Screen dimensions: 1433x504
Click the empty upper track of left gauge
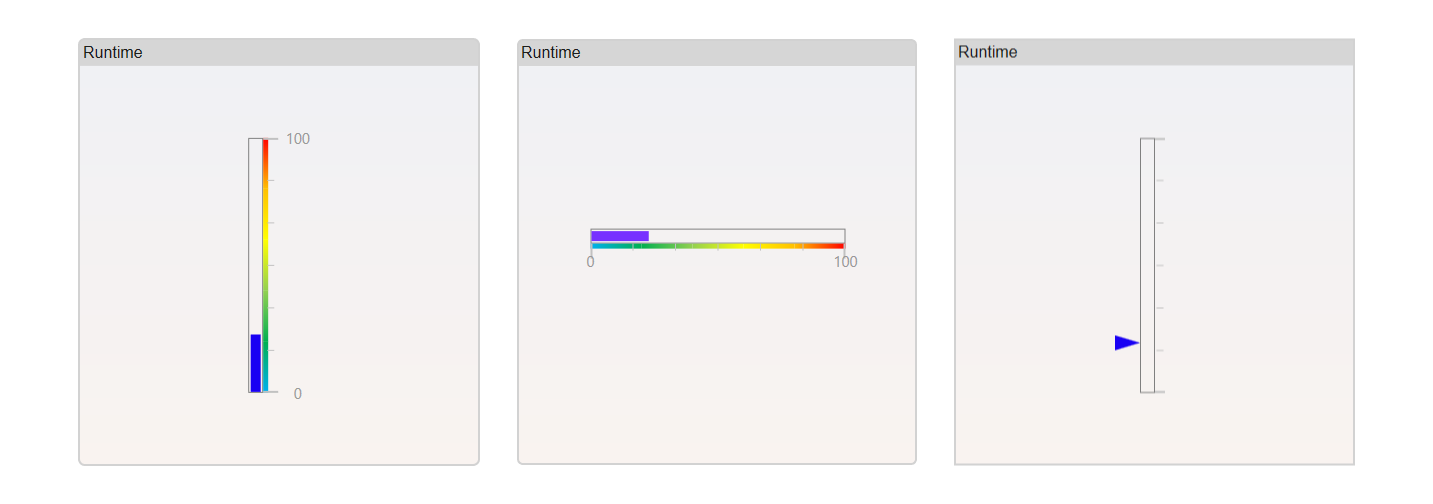(x=255, y=236)
